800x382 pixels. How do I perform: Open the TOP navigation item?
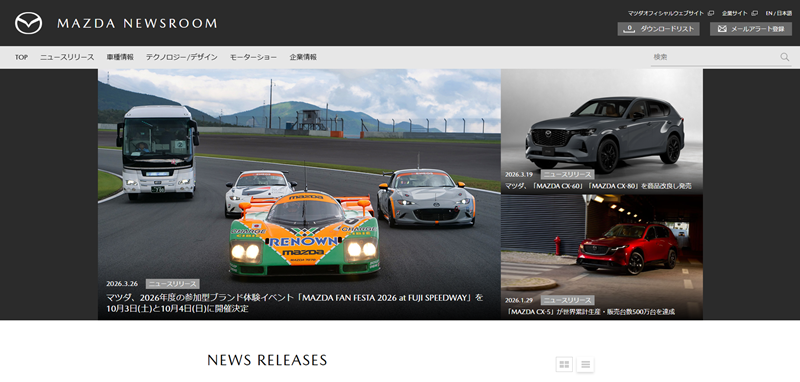(x=21, y=57)
